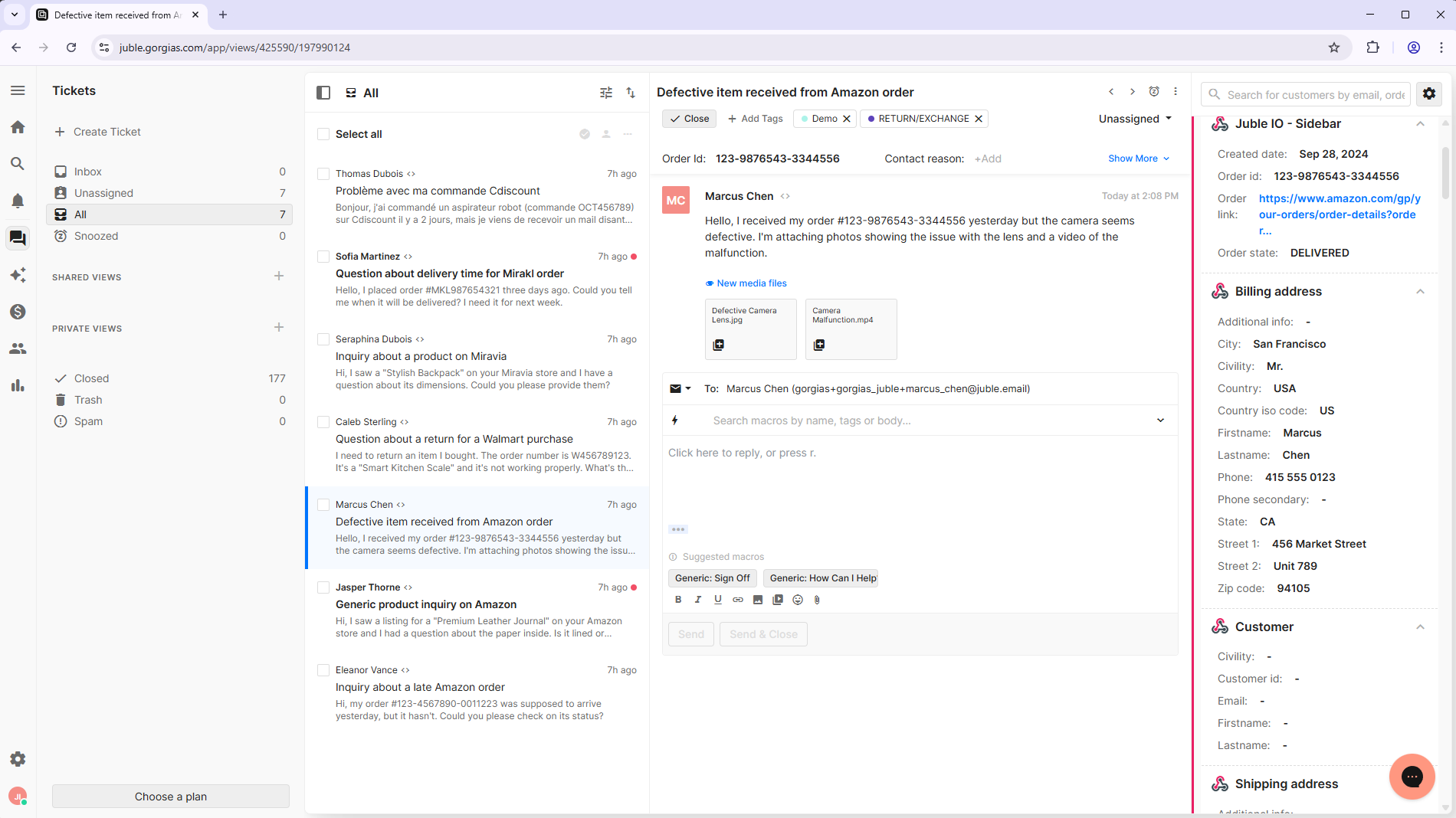Open the view filter sliders icon
This screenshot has height=818, width=1456.
pos(606,93)
